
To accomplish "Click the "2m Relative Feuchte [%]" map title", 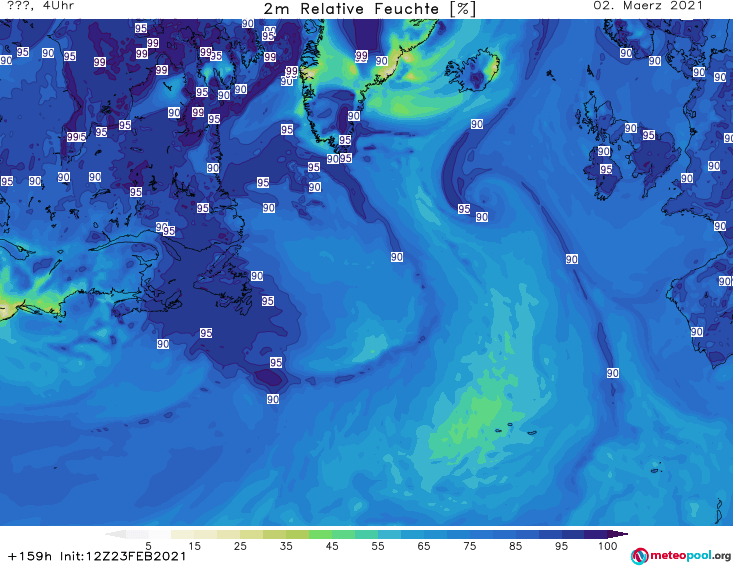I will pos(370,9).
